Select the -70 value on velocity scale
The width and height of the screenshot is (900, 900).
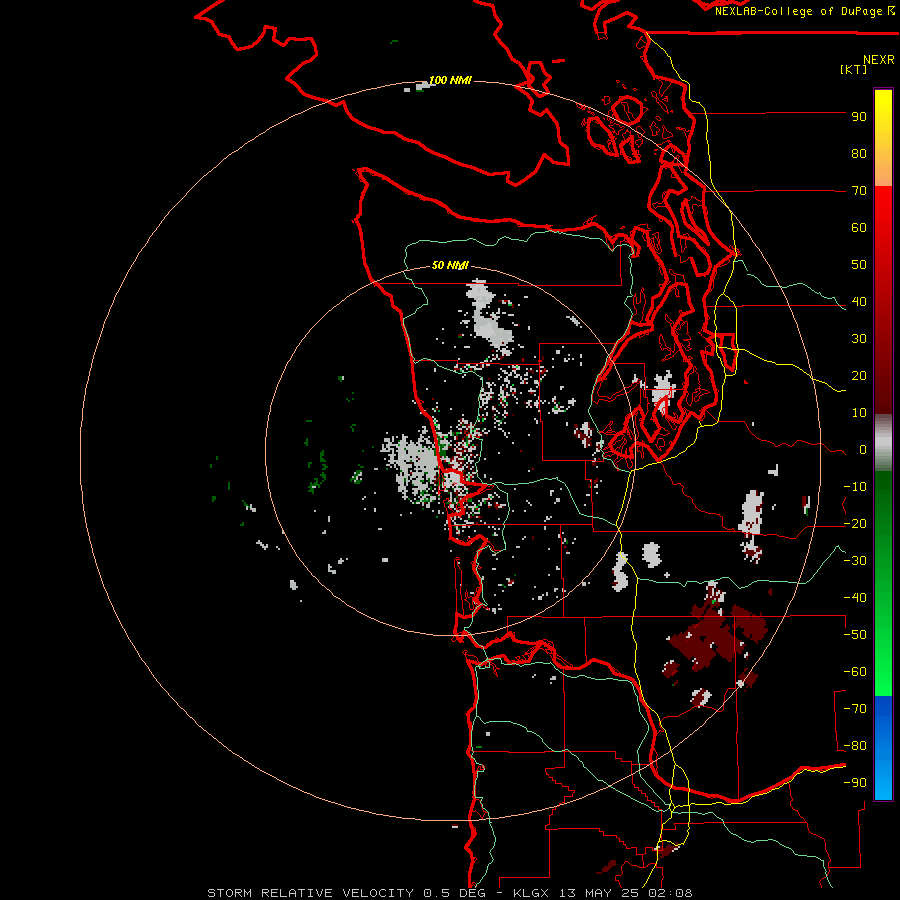tap(855, 709)
